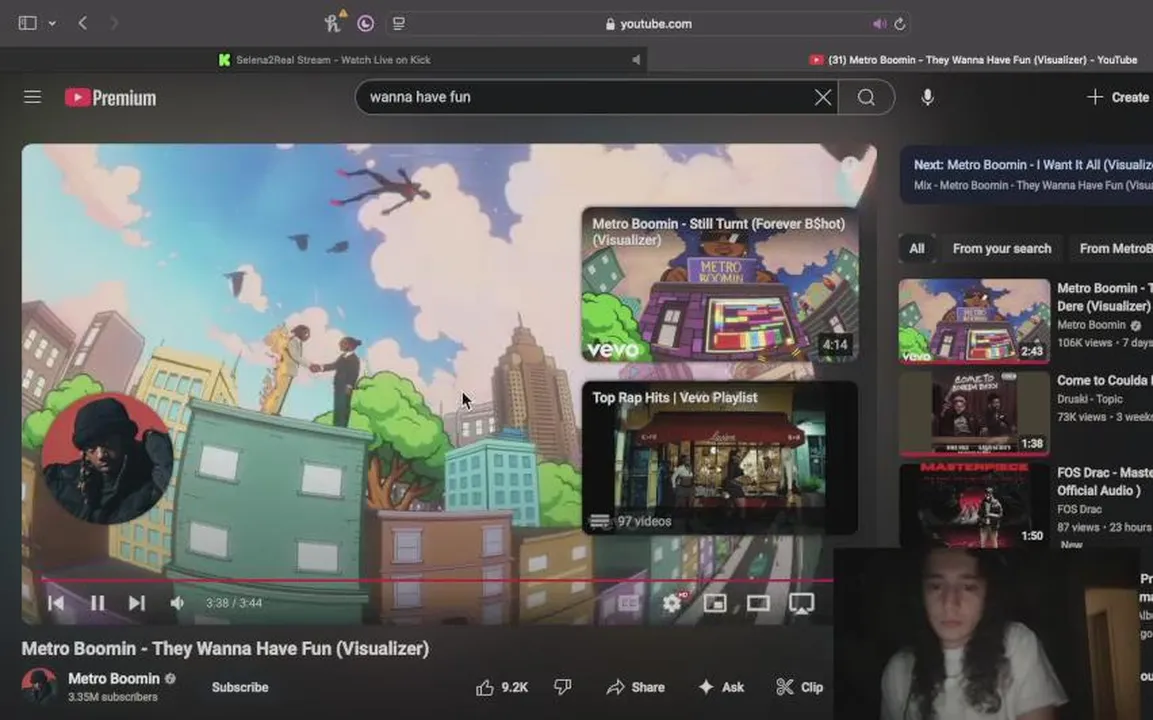Image resolution: width=1153 pixels, height=720 pixels.
Task: Open the sidebar dropdown chevron
Action: (x=52, y=24)
